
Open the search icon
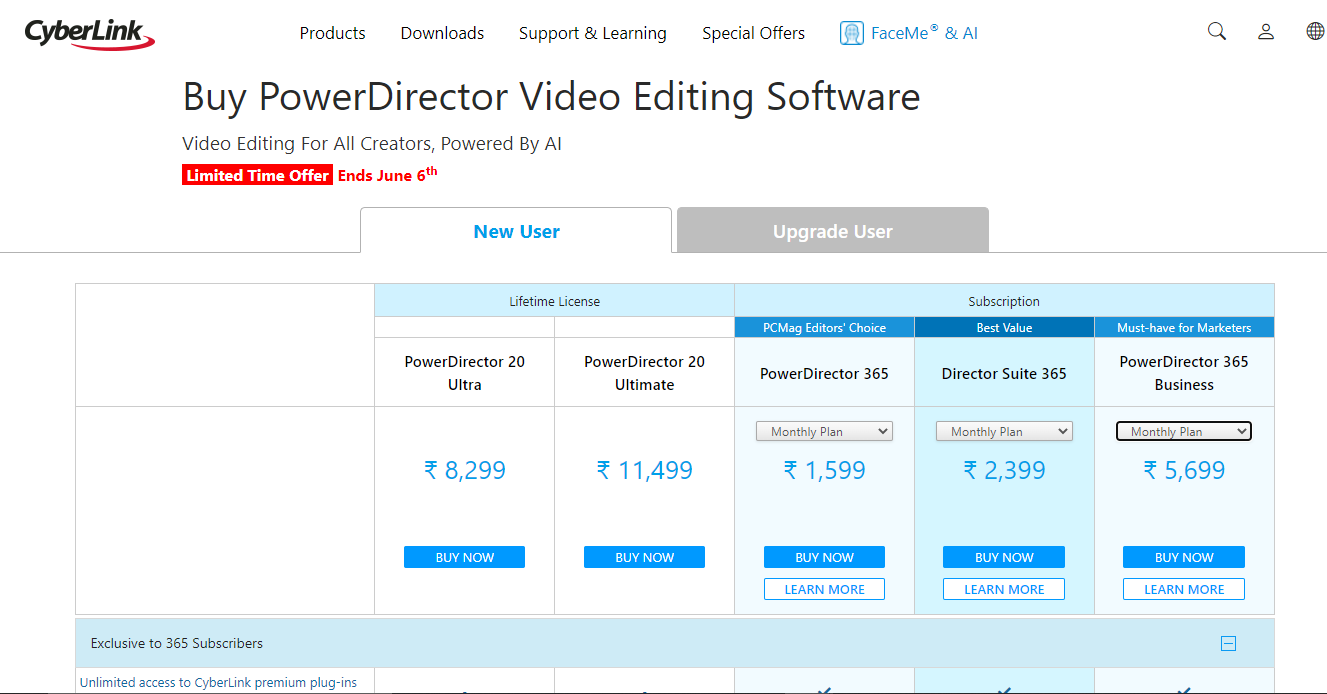1217,32
